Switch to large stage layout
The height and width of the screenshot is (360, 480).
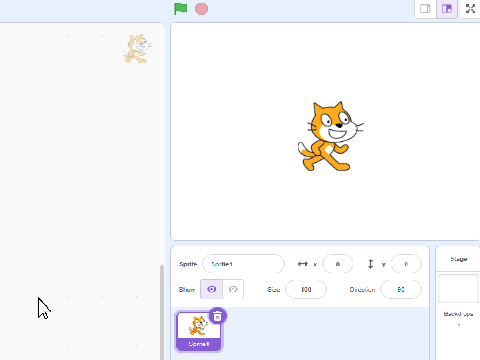click(x=447, y=9)
